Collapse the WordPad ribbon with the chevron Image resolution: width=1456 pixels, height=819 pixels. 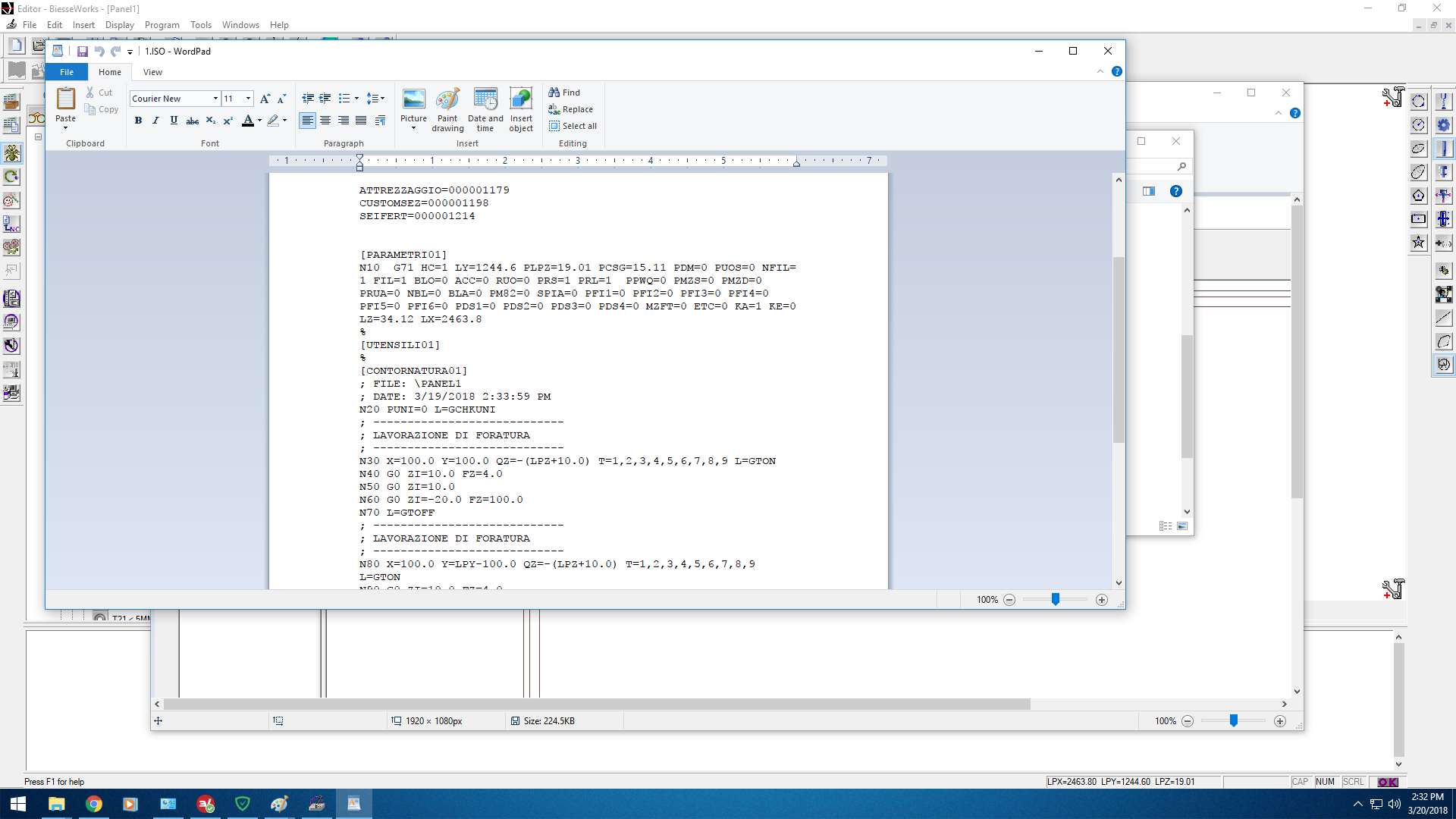(x=1100, y=71)
